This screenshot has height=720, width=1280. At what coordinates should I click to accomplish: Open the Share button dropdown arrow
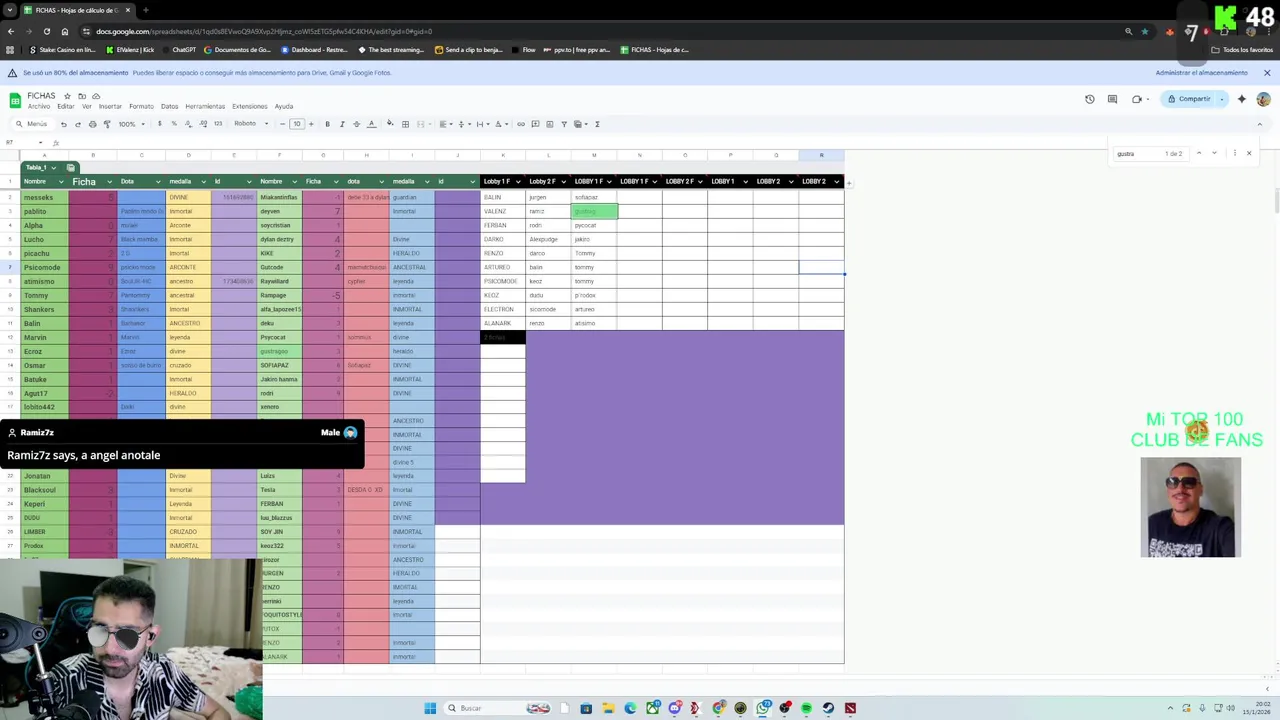tap(1222, 99)
